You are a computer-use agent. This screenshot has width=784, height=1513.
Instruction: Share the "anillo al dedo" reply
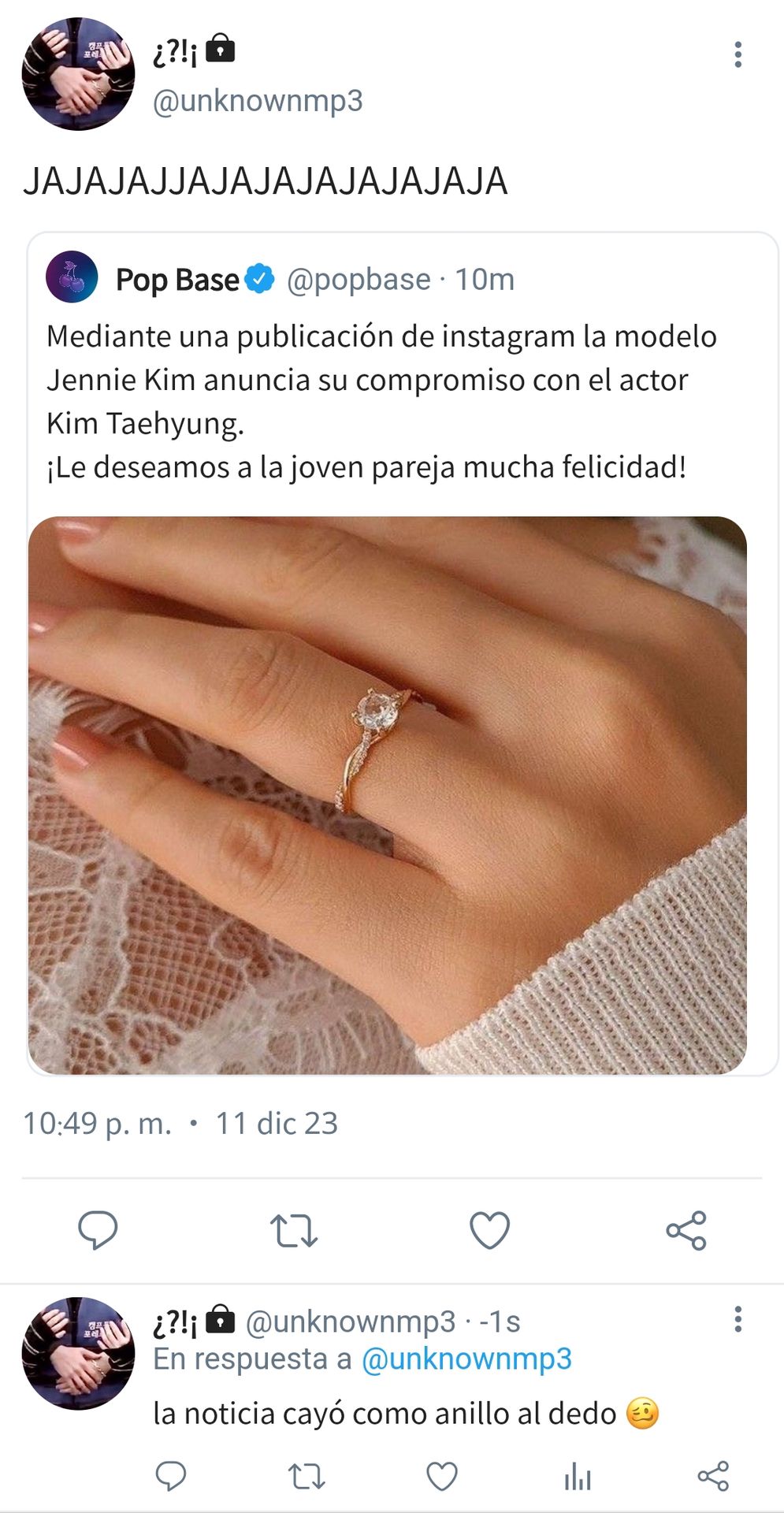(x=713, y=1476)
